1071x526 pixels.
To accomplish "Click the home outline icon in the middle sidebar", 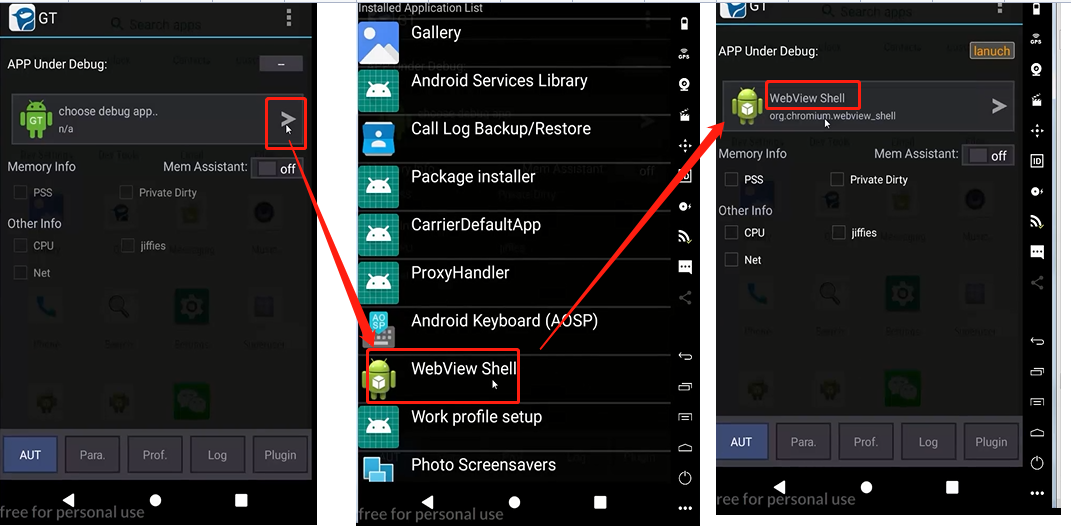I will point(685,447).
